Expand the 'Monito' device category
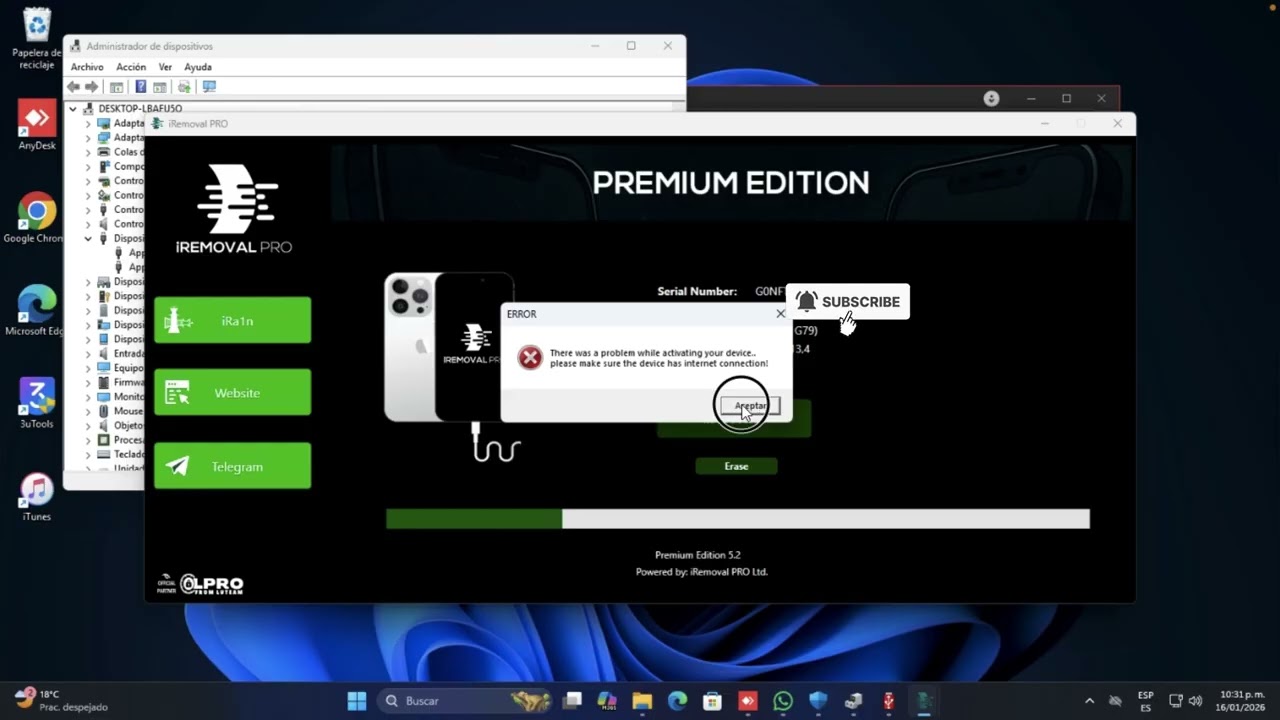Screen dimensions: 1280x720 (x=88, y=397)
